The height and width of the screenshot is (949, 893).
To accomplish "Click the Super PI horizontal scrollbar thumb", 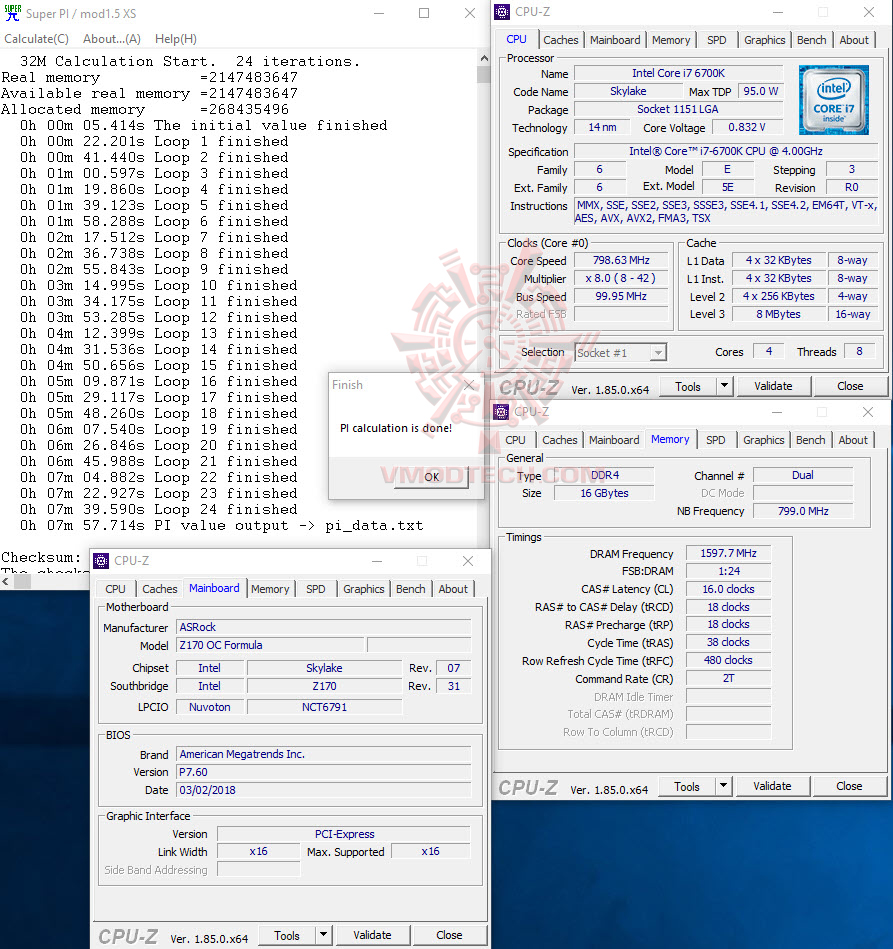I will pyautogui.click(x=22, y=582).
